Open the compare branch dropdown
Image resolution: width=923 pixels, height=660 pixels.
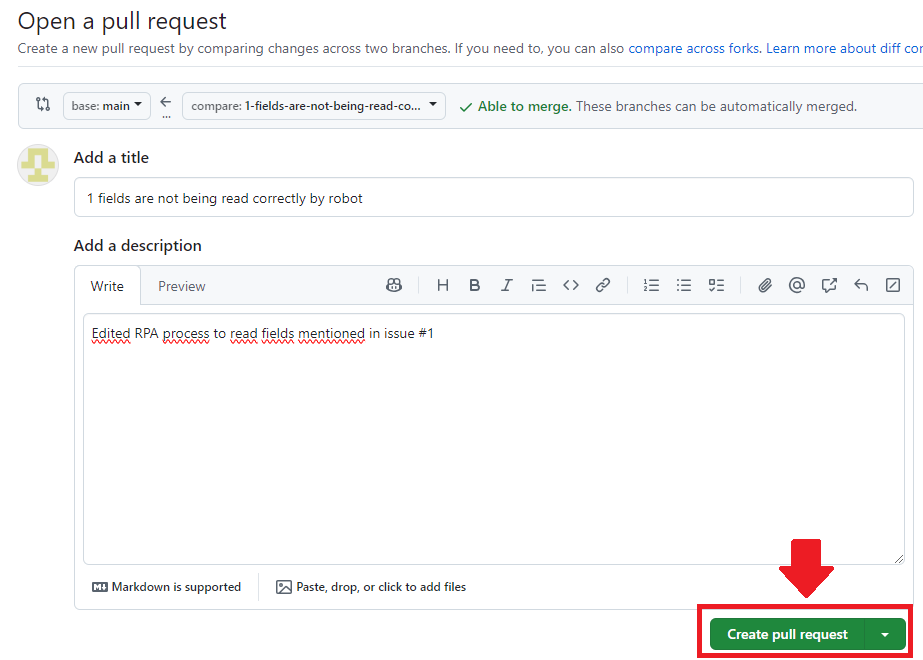314,105
